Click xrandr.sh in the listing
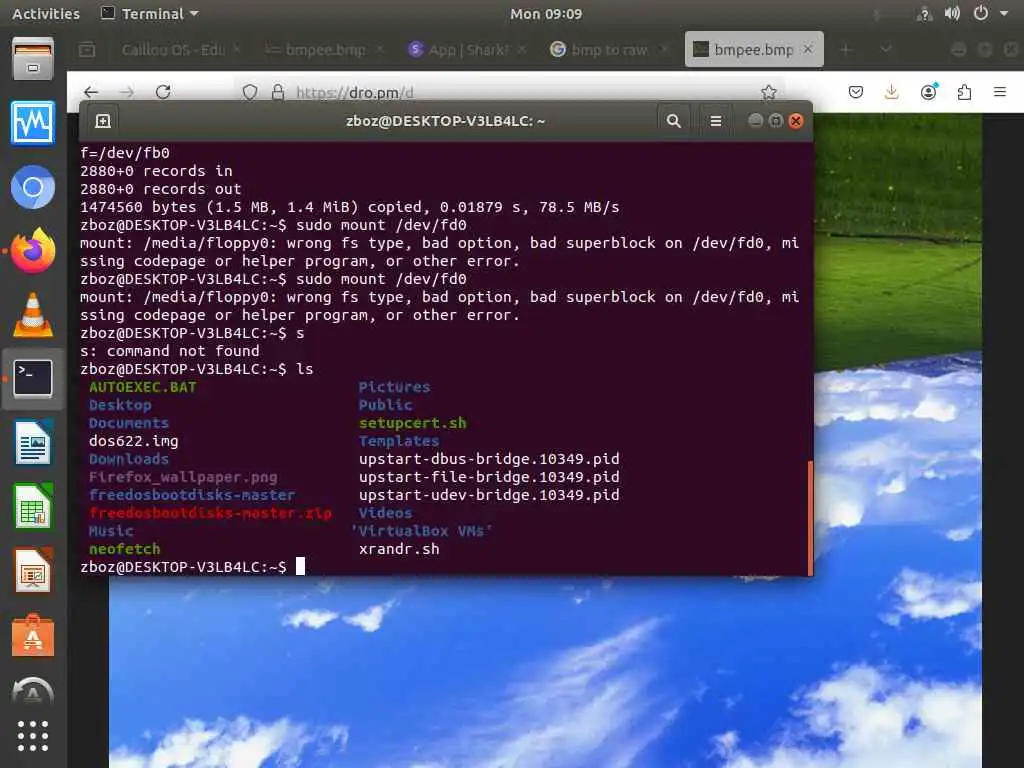Viewport: 1024px width, 768px height. (399, 549)
